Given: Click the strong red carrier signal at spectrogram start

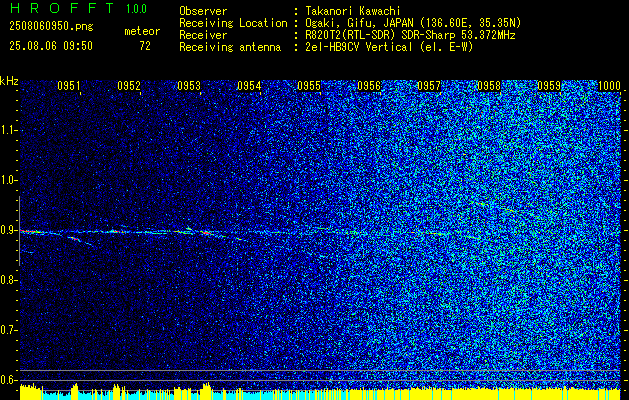Looking at the screenshot, I should pyautogui.click(x=30, y=231).
